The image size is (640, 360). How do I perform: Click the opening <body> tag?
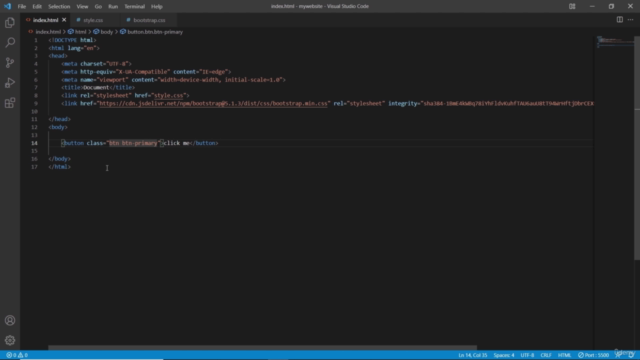58,127
